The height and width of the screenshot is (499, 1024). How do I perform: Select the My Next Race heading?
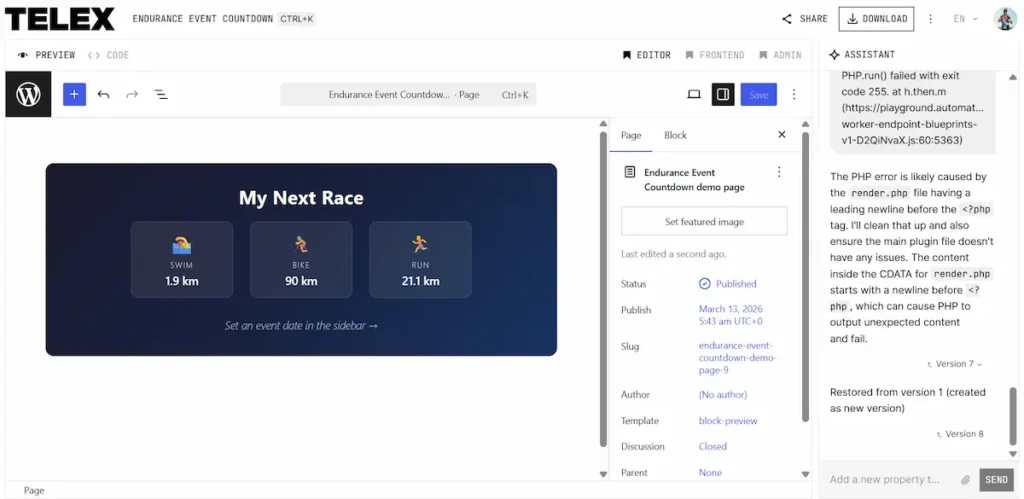pos(301,198)
